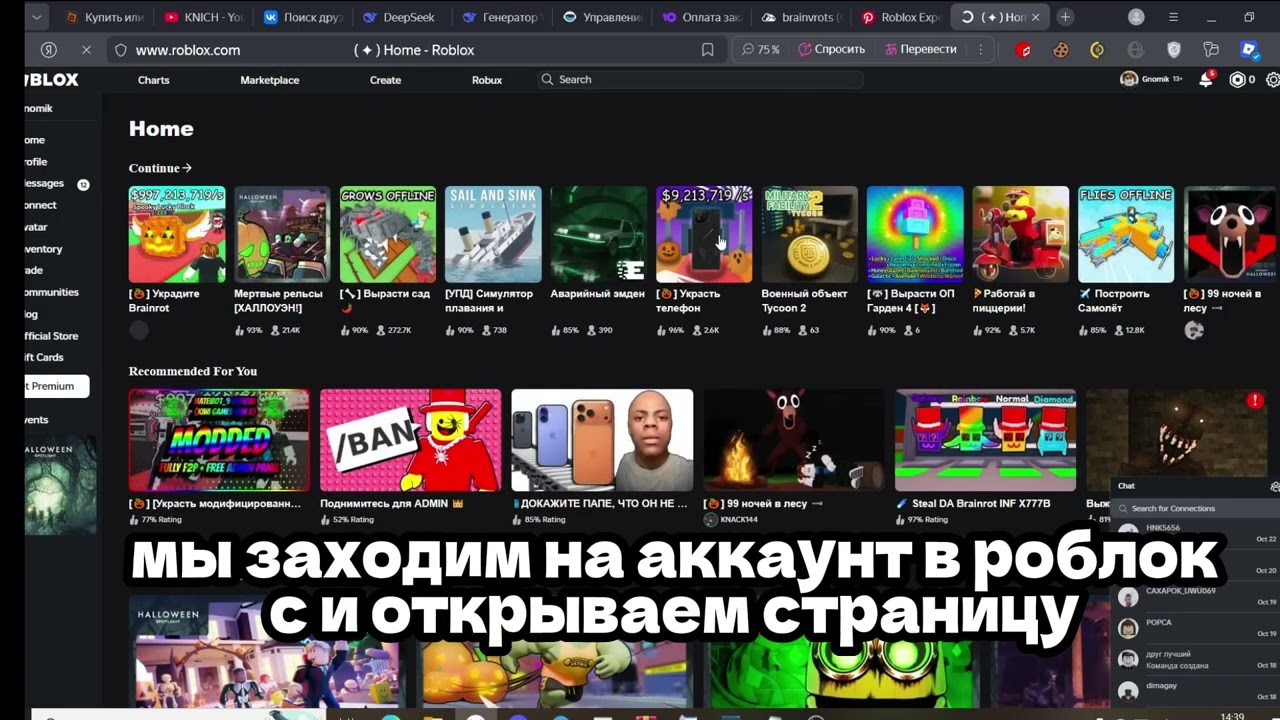
Task: Open the /BAN admin game thumbnail
Action: (x=410, y=440)
